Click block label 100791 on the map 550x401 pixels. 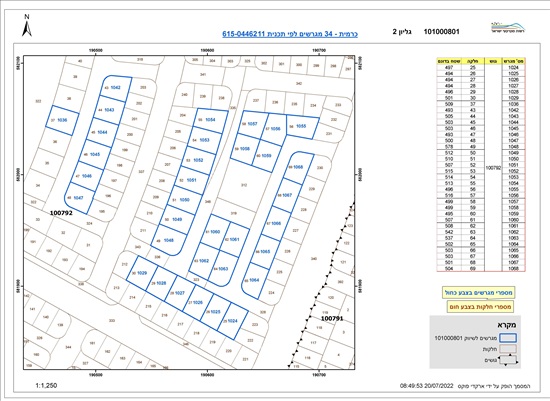tap(332, 319)
